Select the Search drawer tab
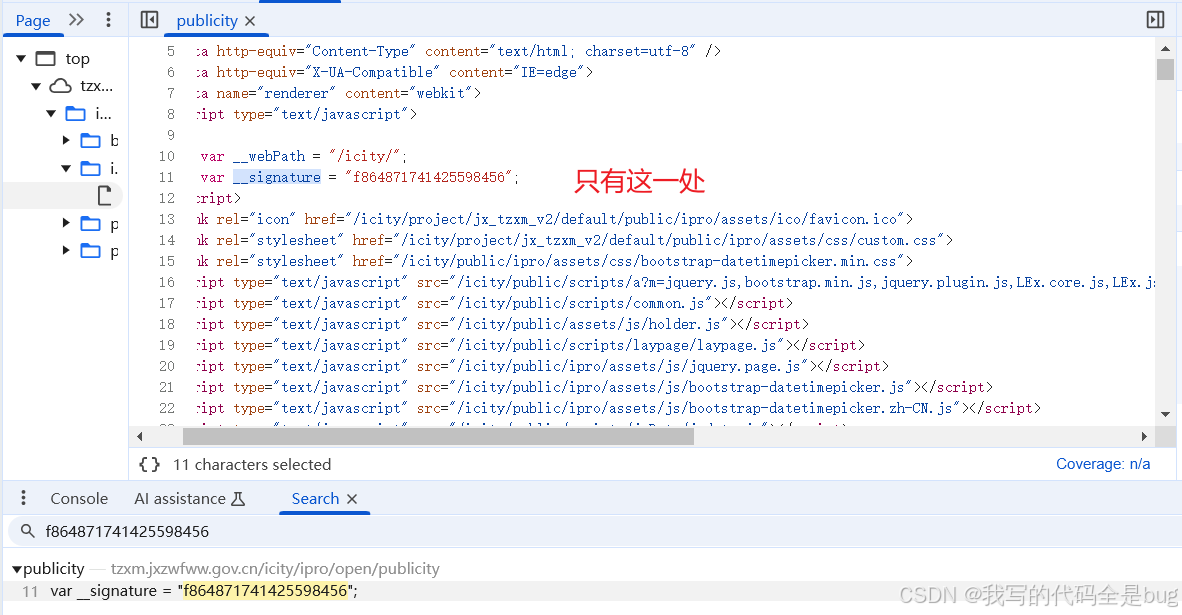Screen dimensions: 1182x615 pos(315,498)
